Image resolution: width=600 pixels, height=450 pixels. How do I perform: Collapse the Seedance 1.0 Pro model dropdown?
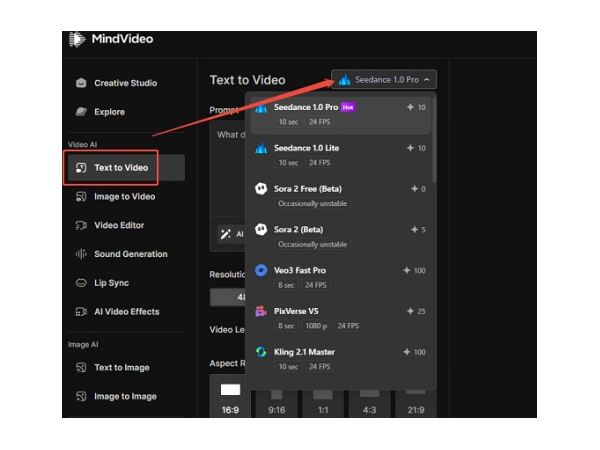click(x=384, y=80)
